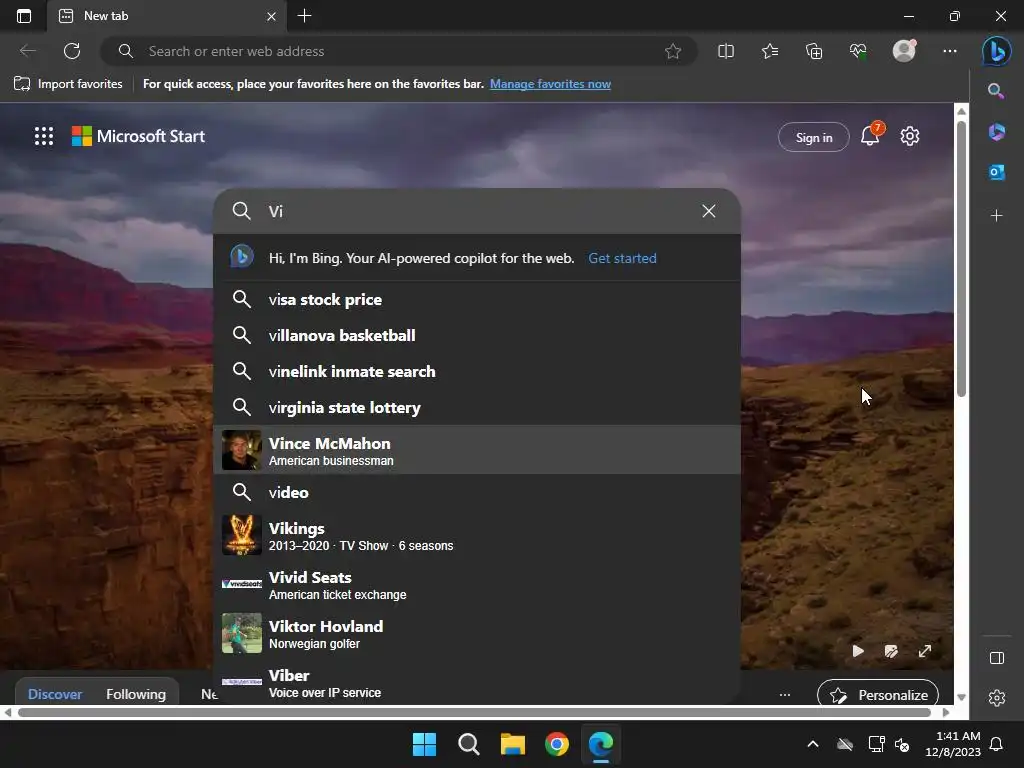This screenshot has width=1024, height=768.
Task: Expand background to full view
Action: 925,651
